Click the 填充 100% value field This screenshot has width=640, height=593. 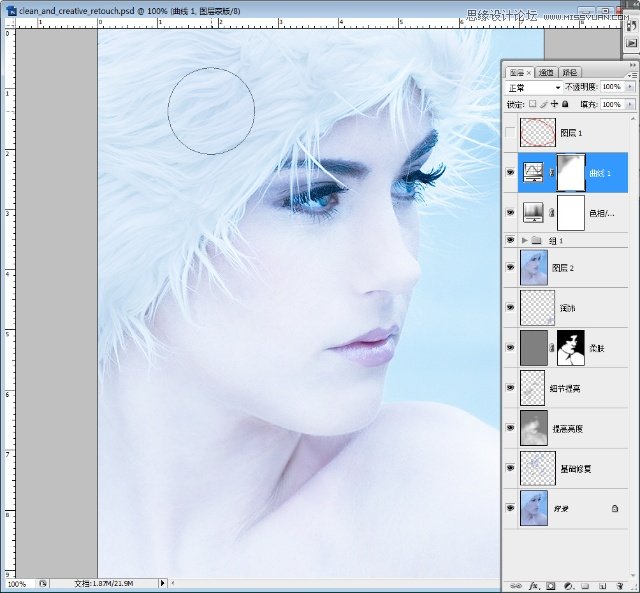613,104
